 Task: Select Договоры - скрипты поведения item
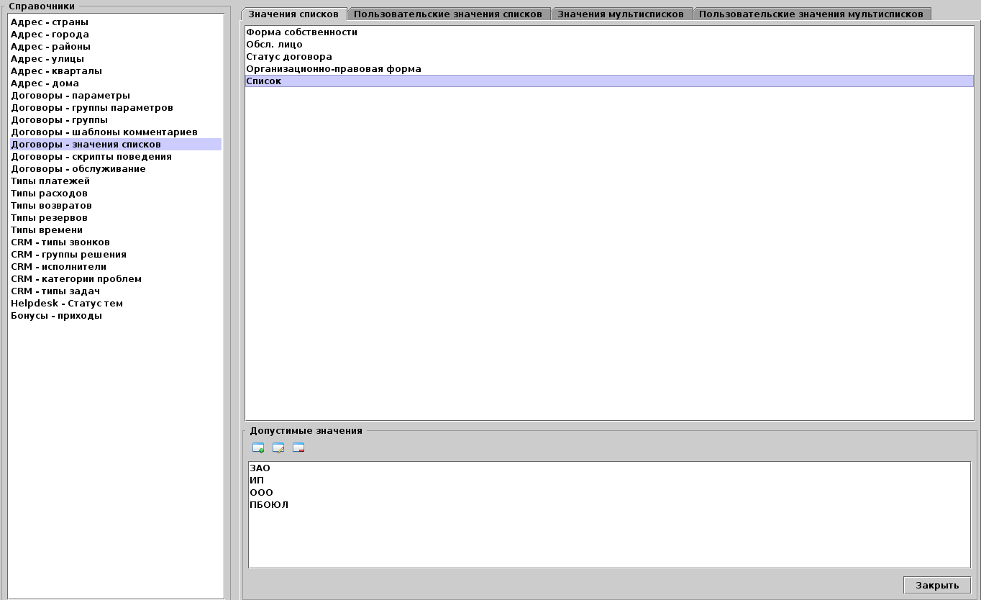[91, 157]
